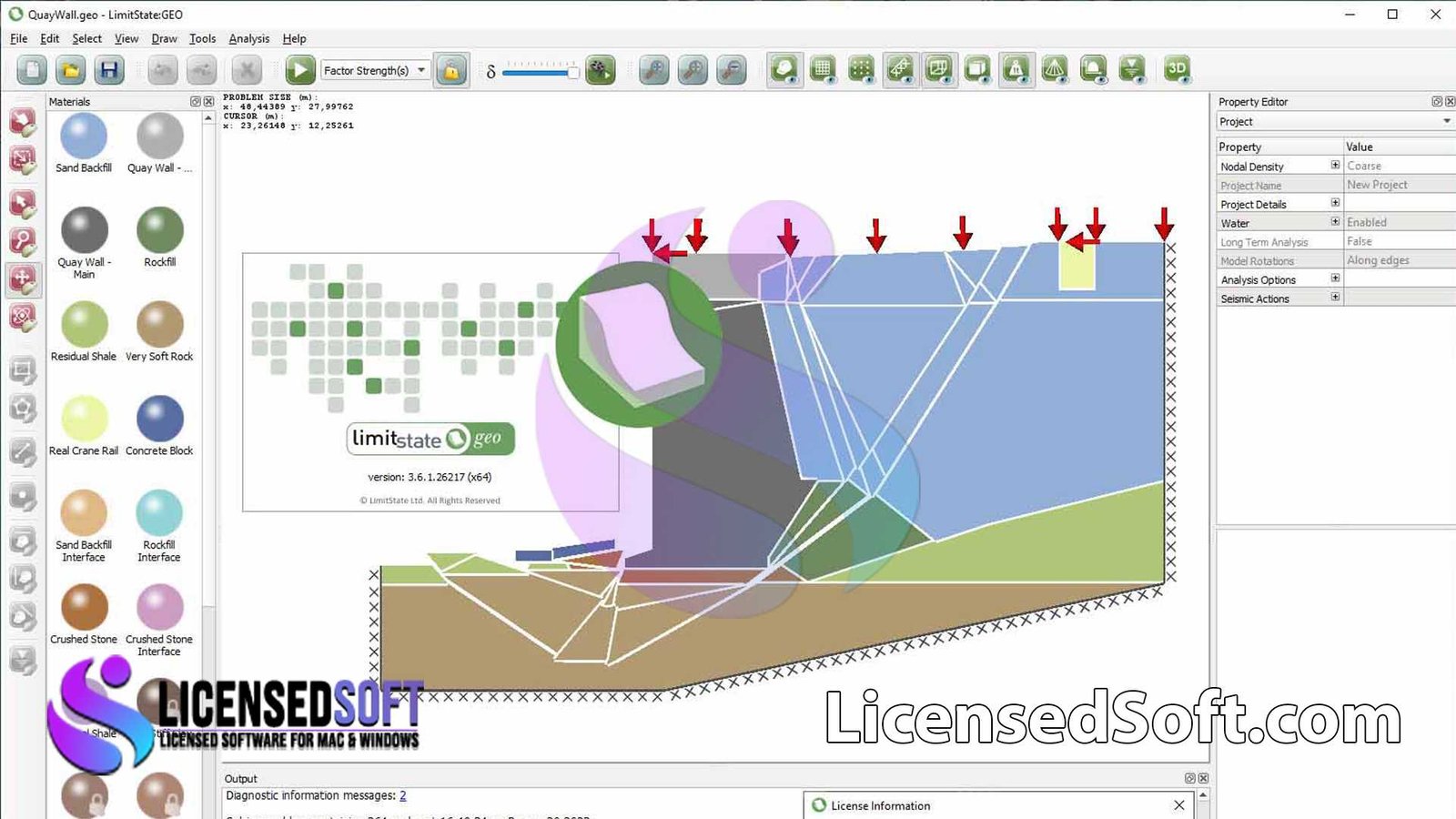This screenshot has width=1456, height=819.
Task: Select the draw rectangle tool
Action: point(23,370)
